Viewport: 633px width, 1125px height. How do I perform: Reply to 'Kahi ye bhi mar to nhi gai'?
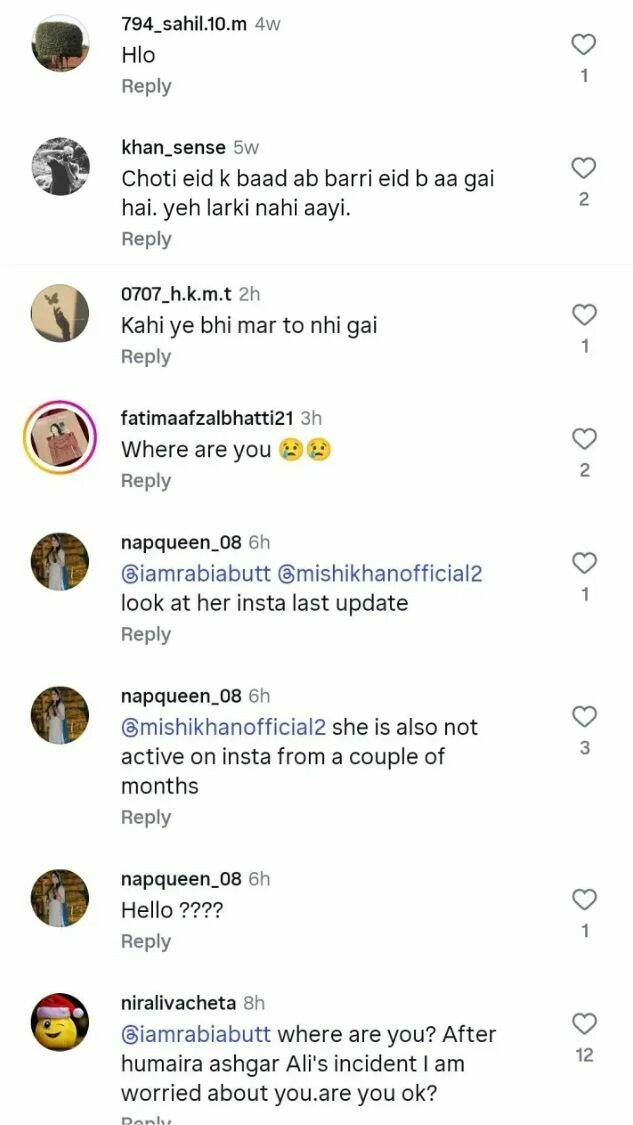(x=146, y=357)
